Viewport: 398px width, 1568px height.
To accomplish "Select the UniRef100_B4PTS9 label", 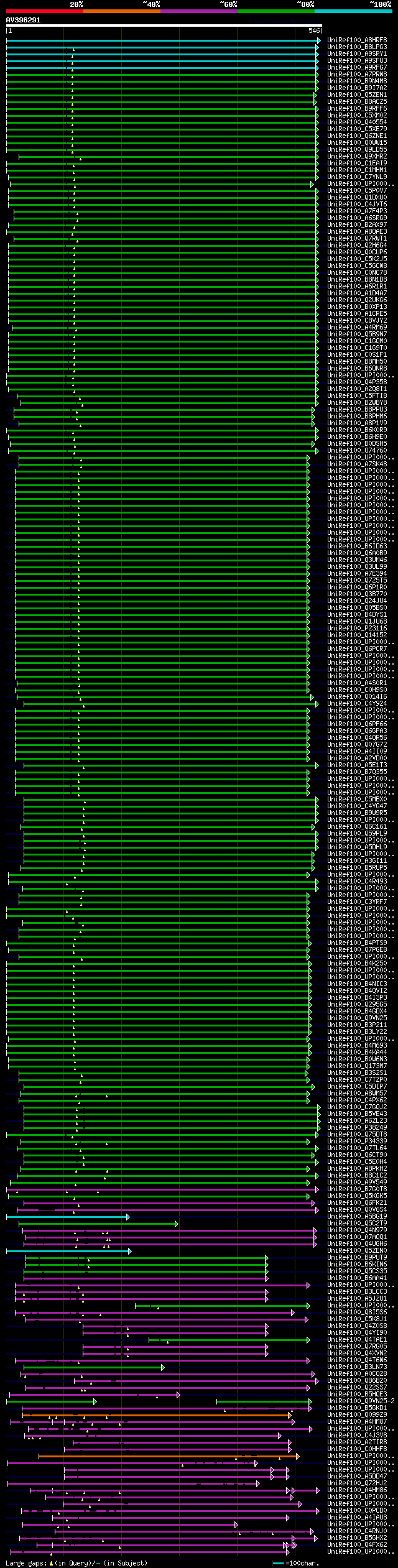I will [357, 943].
